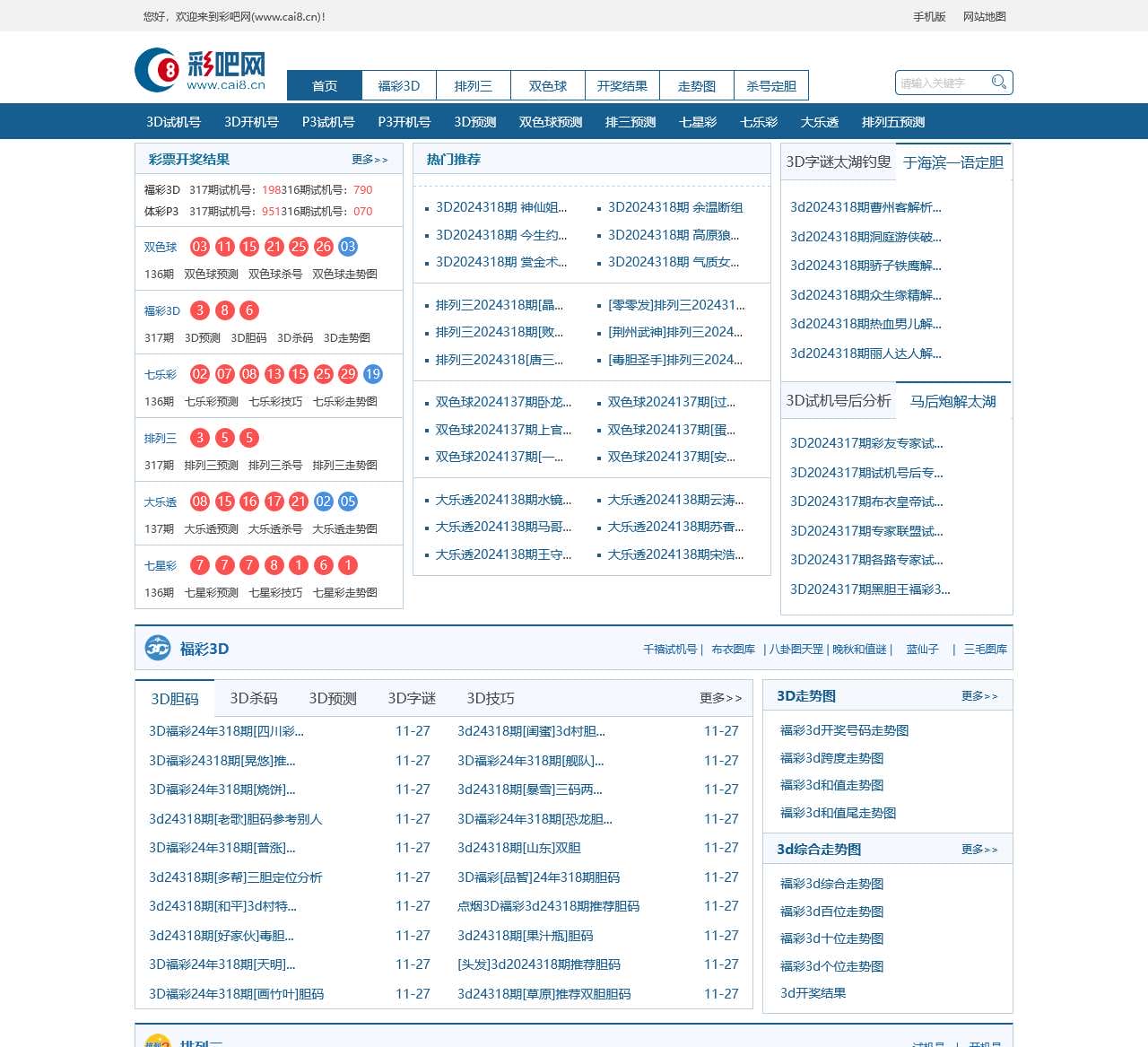1148x1047 pixels.
Task: Select the 于海滨一语定胆 tab
Action: click(x=952, y=162)
